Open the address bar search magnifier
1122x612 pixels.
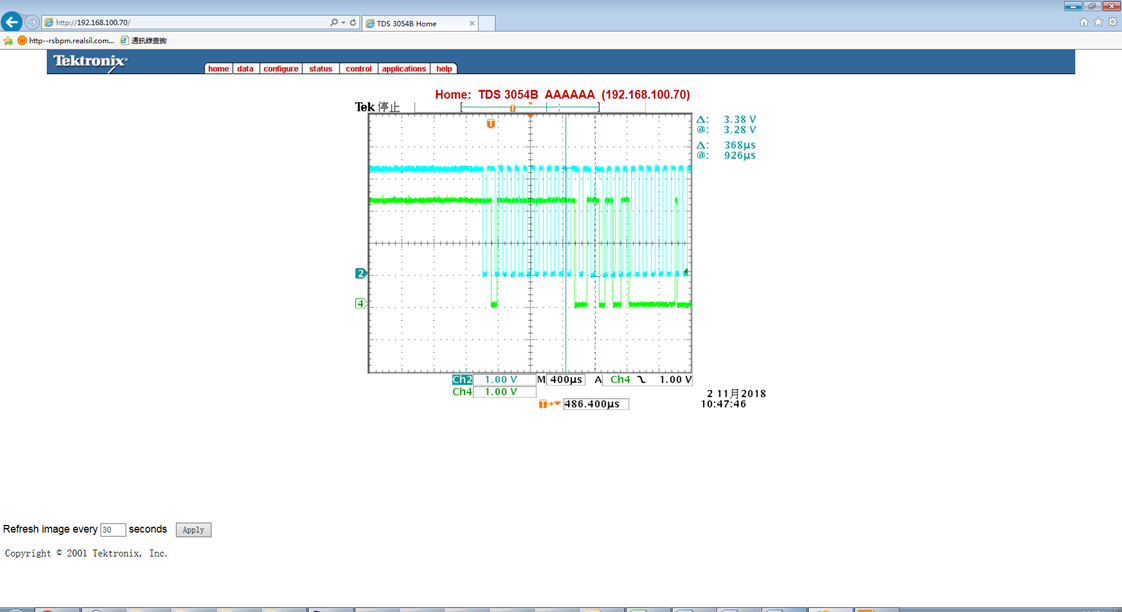(x=333, y=23)
